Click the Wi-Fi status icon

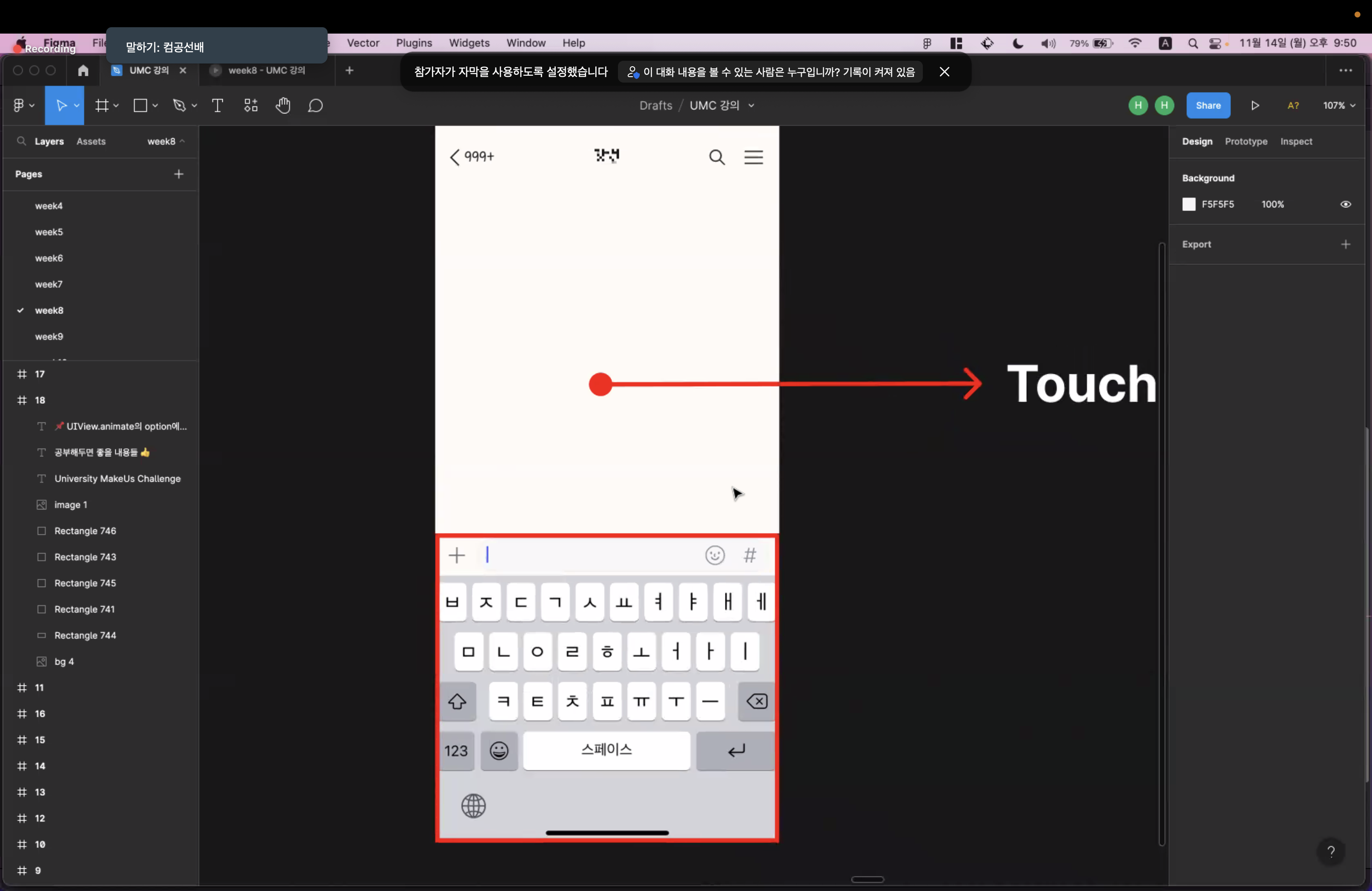1135,43
